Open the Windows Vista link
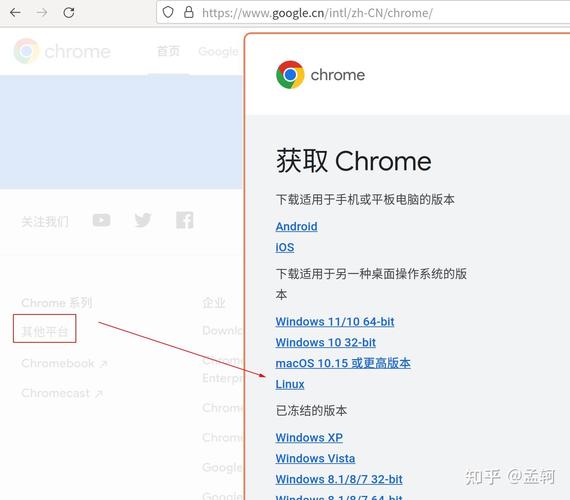Viewport: 570px width, 500px height. (315, 458)
